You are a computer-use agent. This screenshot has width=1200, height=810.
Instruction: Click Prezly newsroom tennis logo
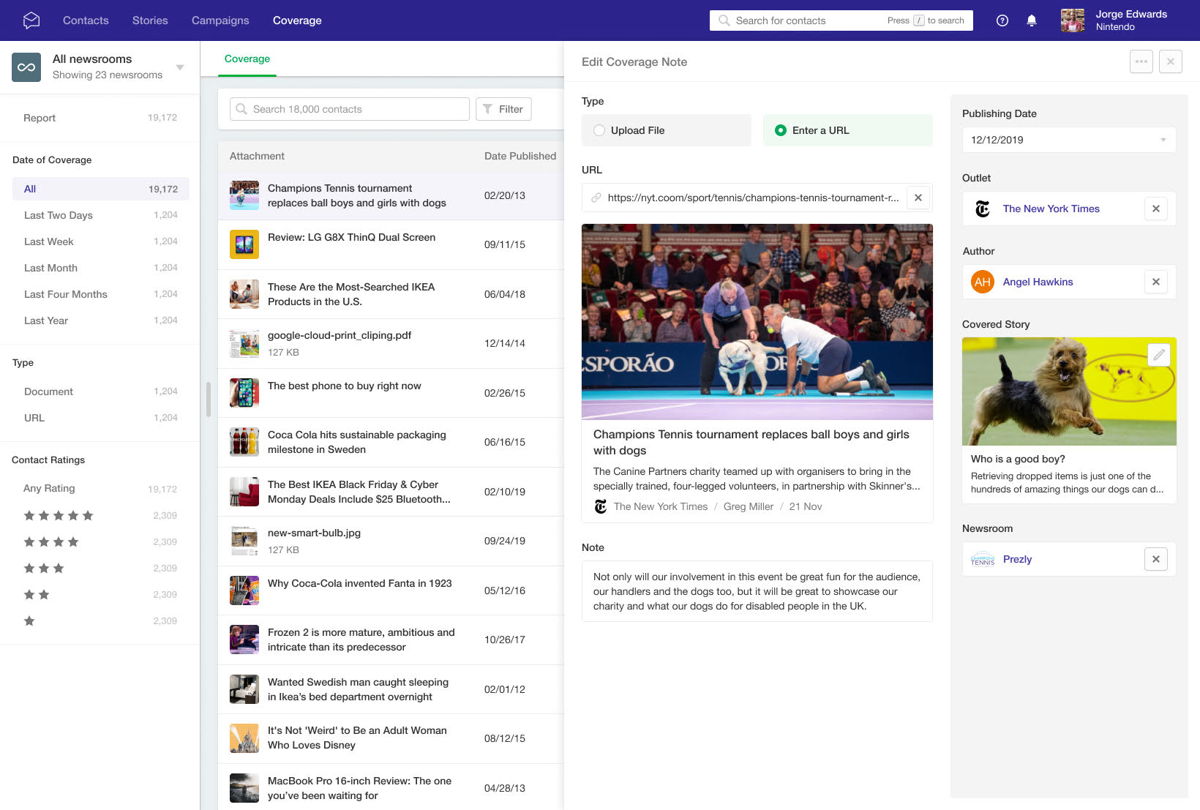(x=983, y=559)
